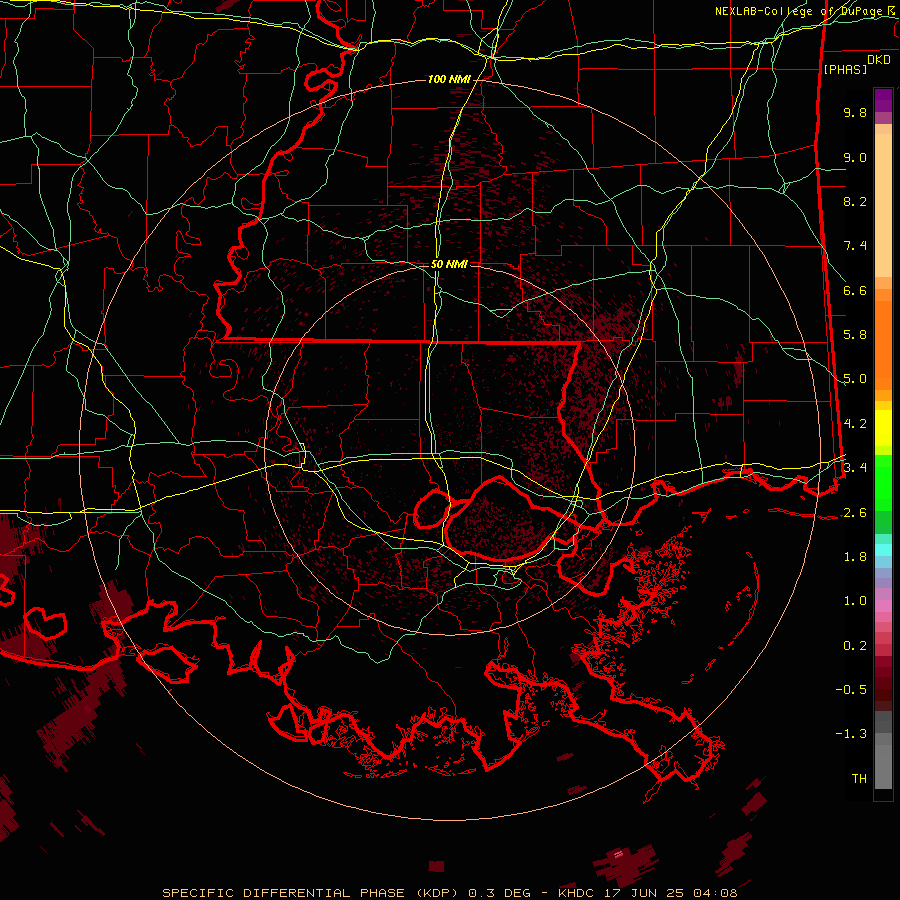Viewport: 900px width, 900px height.
Task: Click the 2.6 scale value
Action: click(855, 513)
